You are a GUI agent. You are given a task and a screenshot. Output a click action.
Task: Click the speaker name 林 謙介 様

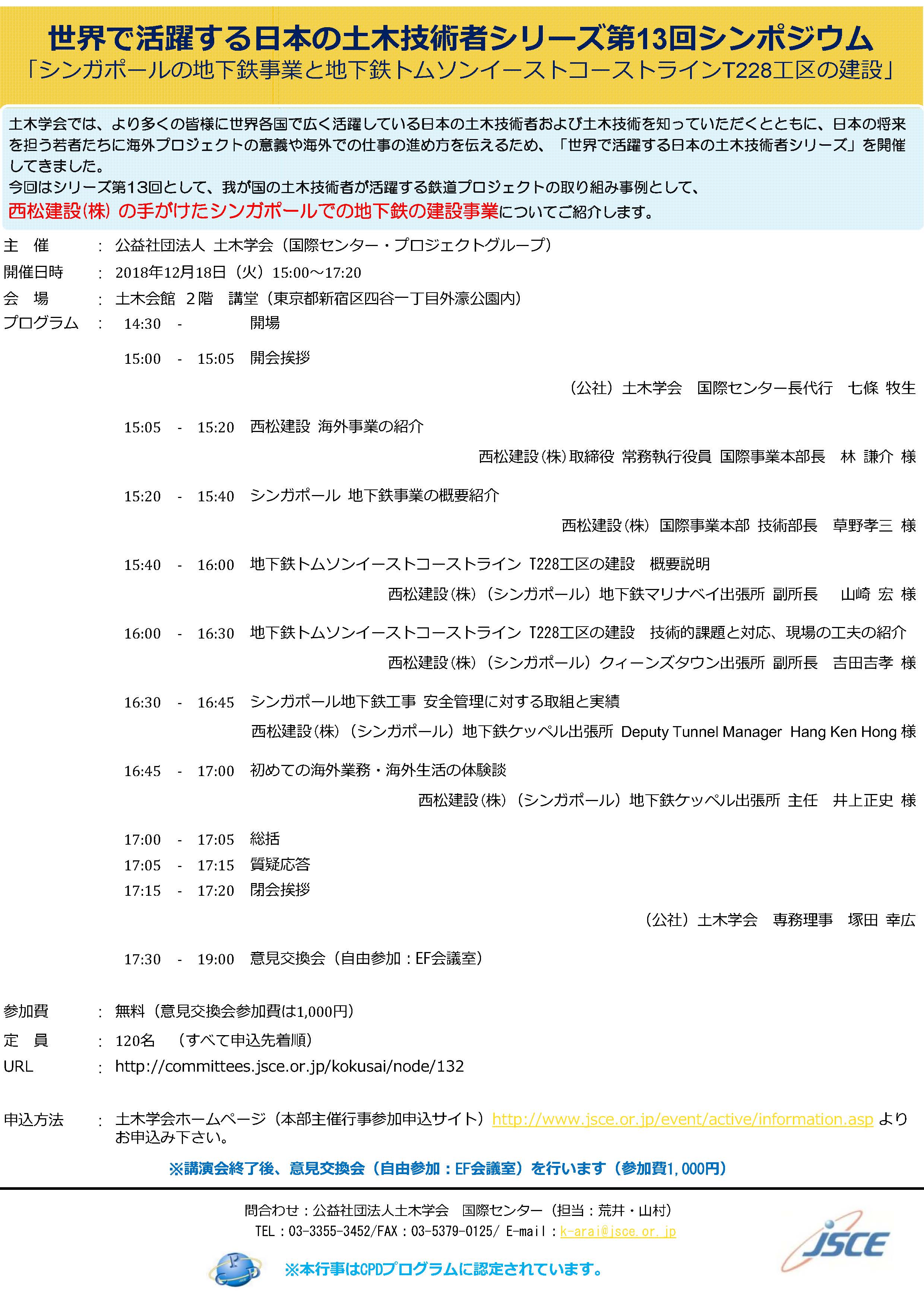click(x=878, y=456)
